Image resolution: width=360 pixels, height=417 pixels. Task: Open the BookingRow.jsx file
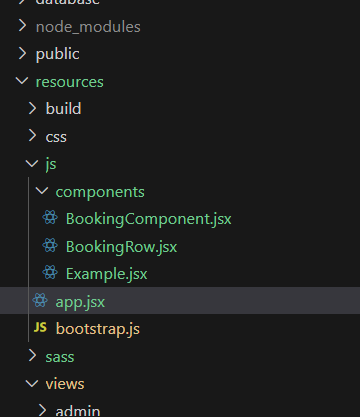click(121, 247)
